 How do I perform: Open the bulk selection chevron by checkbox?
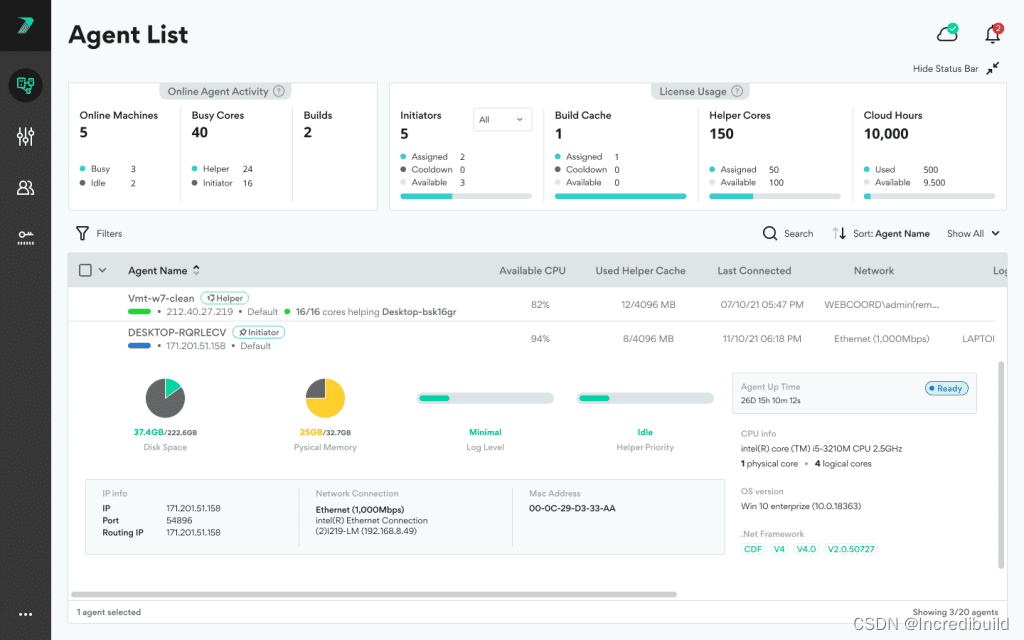[102, 270]
